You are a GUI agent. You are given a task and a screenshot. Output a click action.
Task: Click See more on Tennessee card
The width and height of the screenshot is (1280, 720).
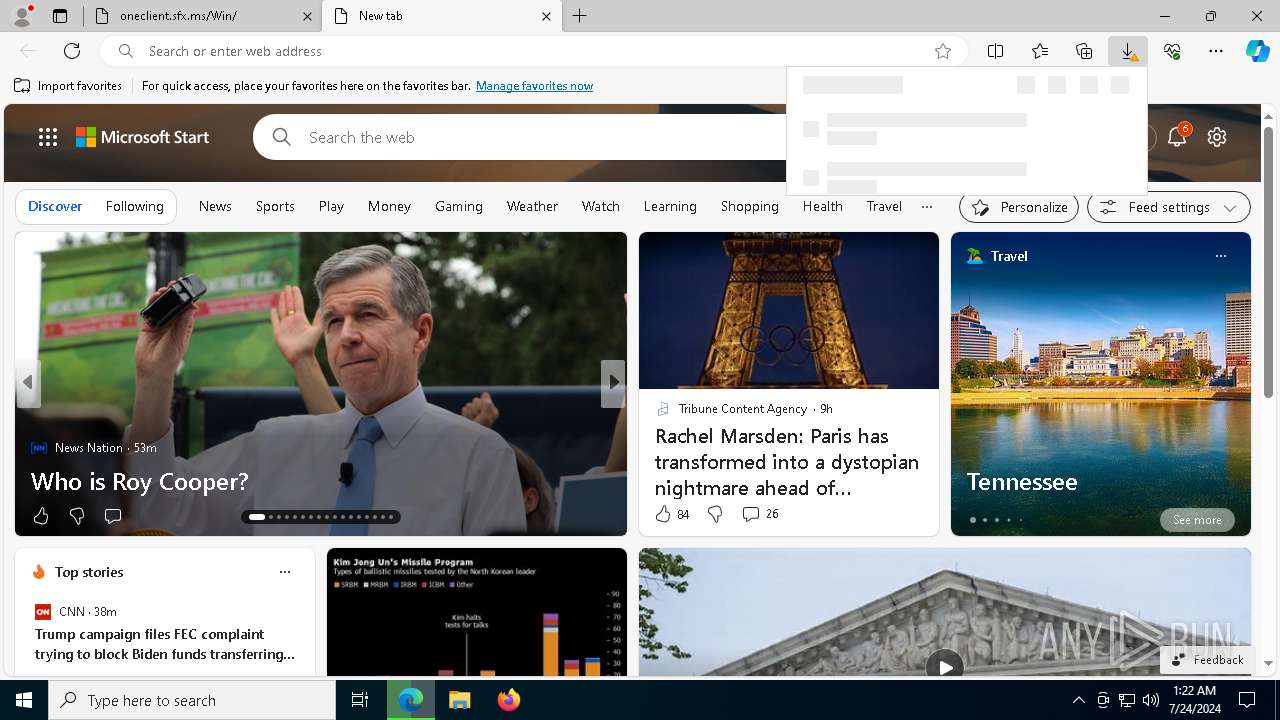point(1197,520)
